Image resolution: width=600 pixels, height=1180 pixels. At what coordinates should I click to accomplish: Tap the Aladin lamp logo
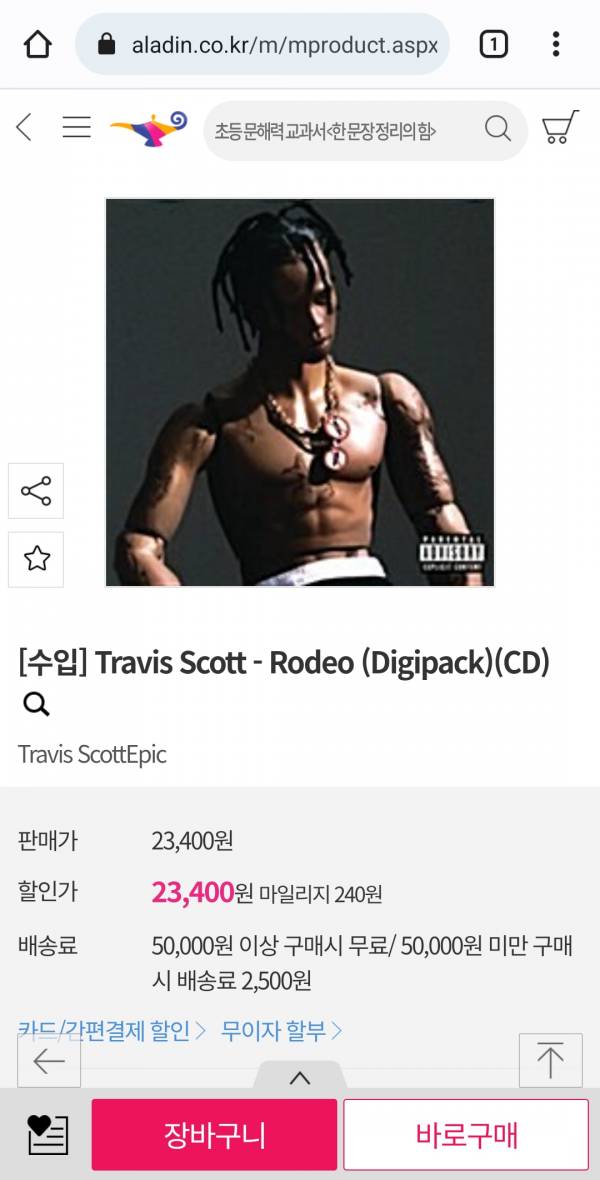pos(148,129)
